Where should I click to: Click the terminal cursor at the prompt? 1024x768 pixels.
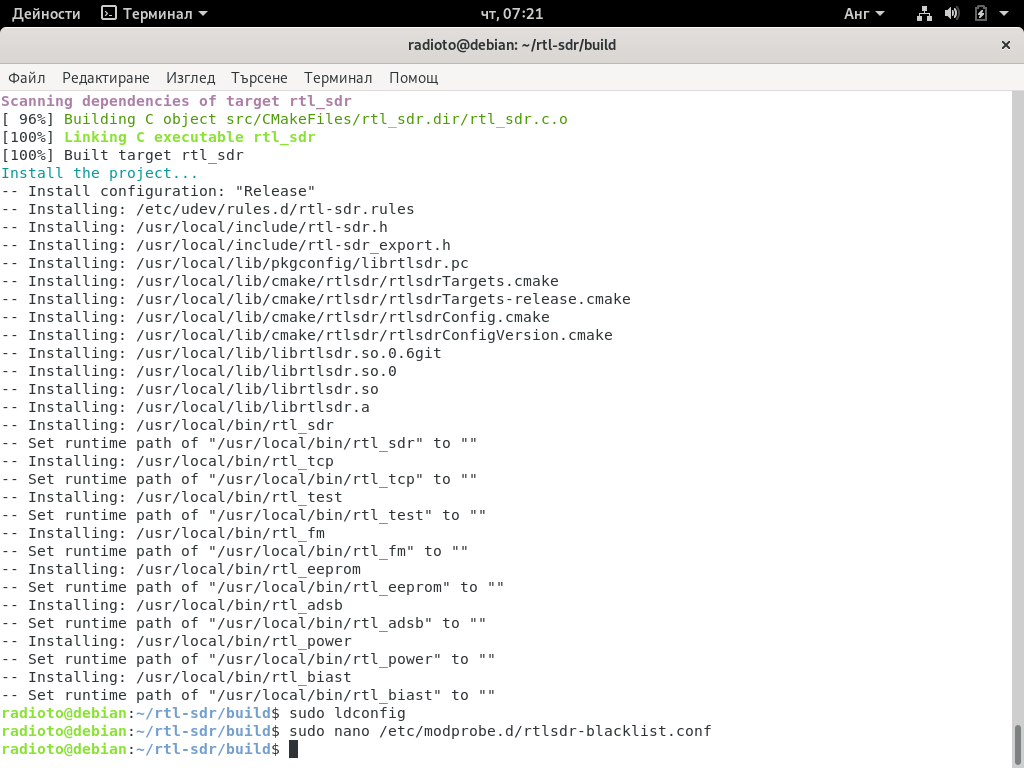click(293, 749)
